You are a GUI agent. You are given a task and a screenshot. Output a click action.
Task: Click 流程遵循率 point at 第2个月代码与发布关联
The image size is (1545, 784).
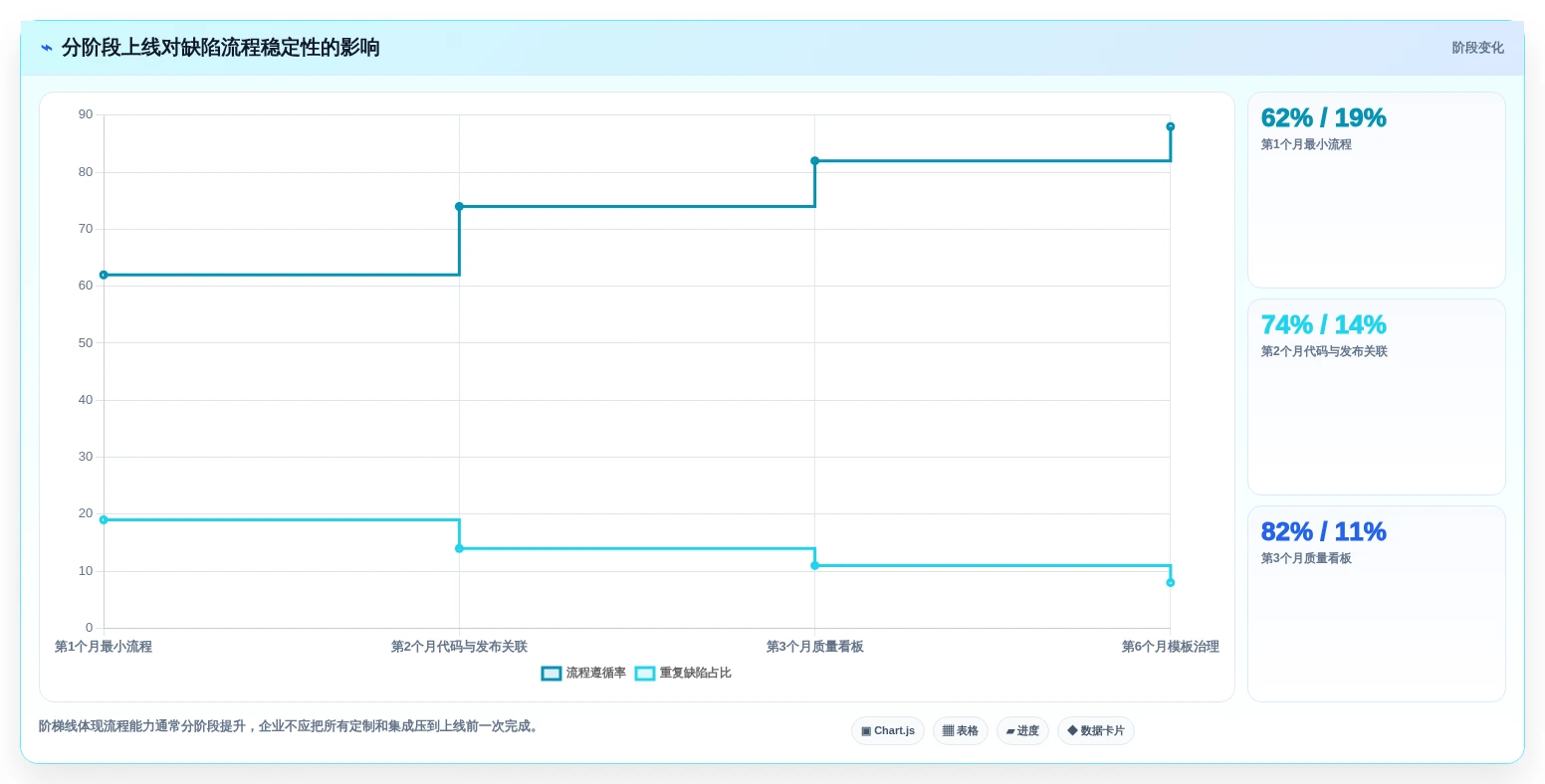click(459, 207)
